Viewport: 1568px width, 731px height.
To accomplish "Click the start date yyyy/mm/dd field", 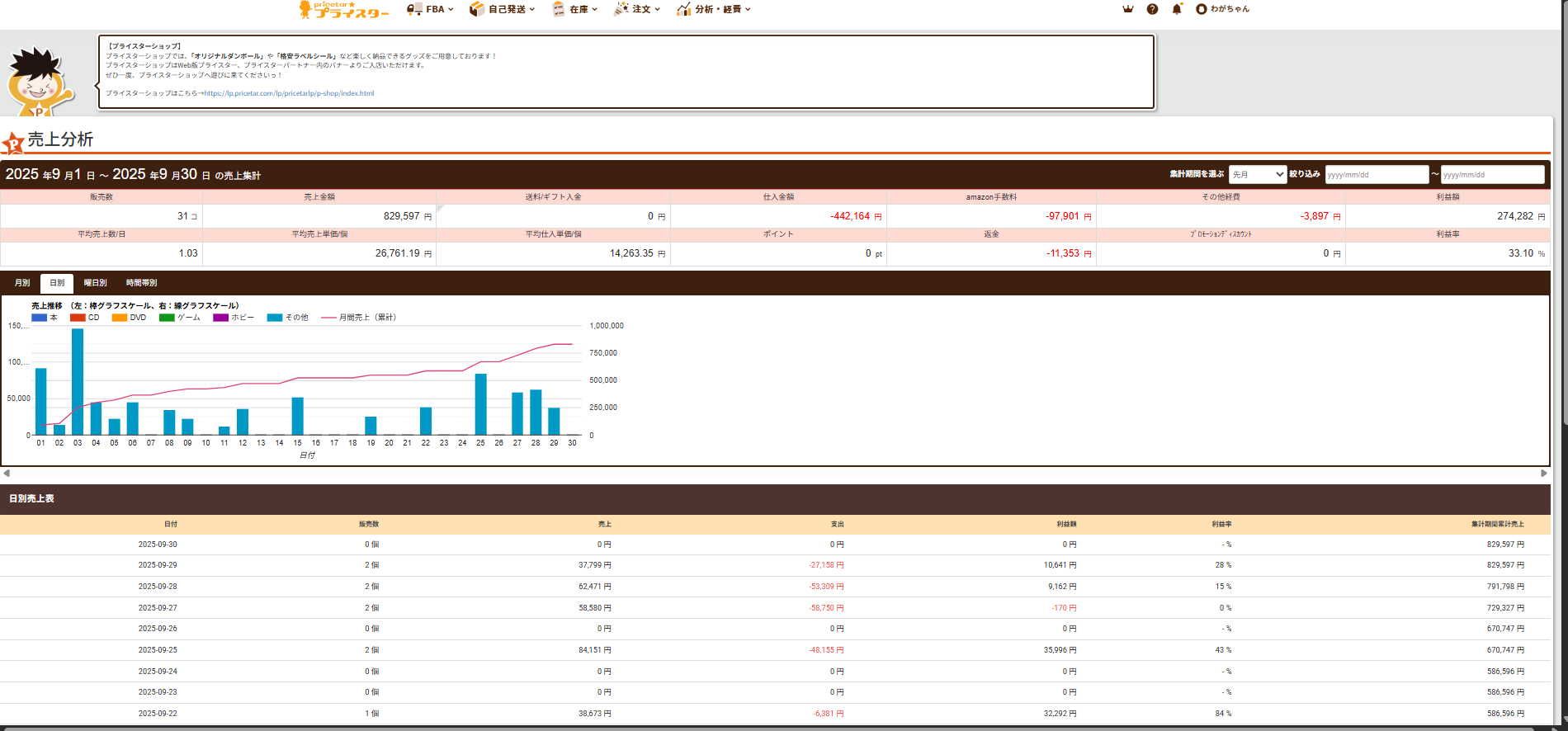I will (x=1376, y=174).
